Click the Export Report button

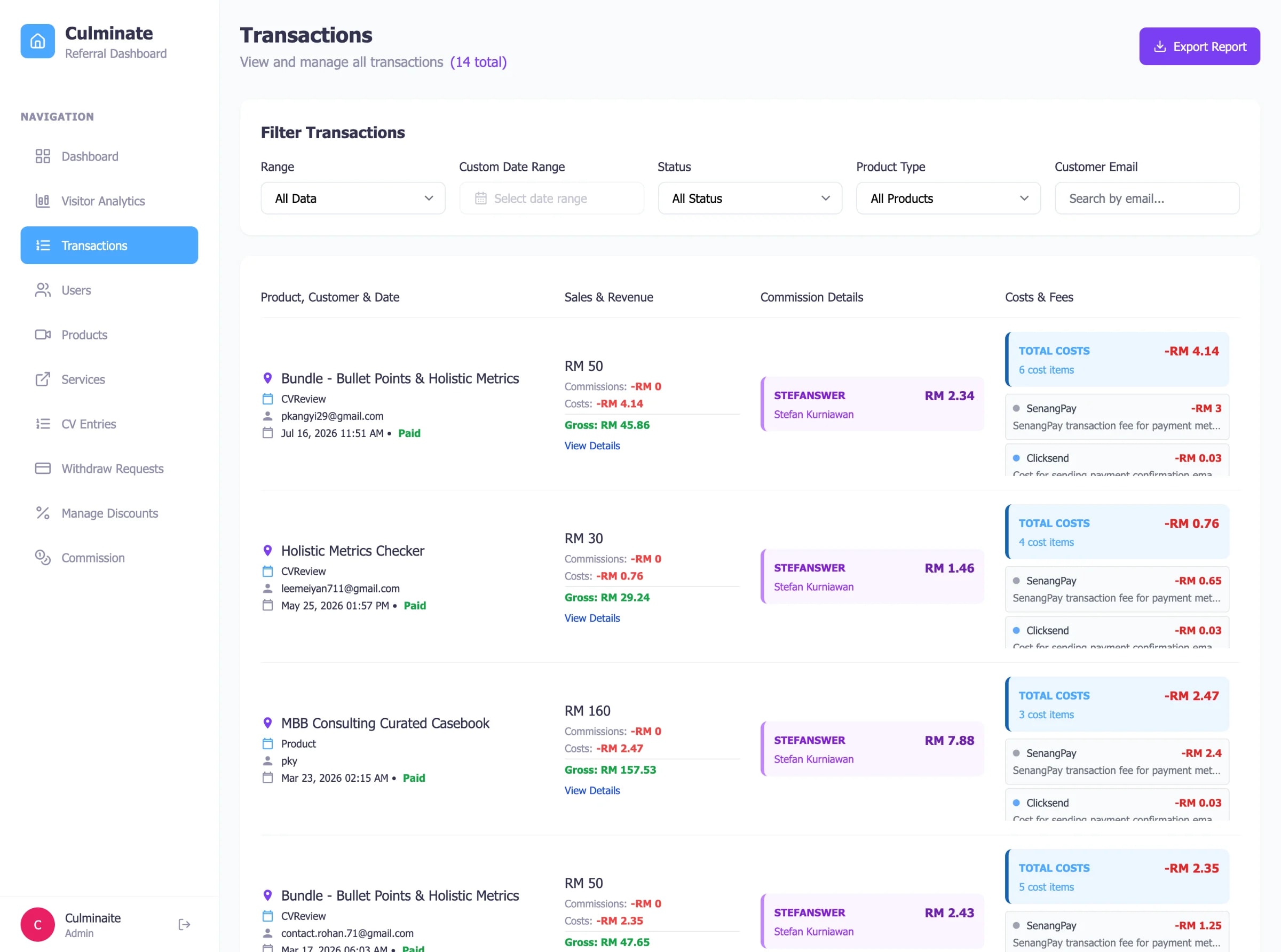click(x=1199, y=46)
